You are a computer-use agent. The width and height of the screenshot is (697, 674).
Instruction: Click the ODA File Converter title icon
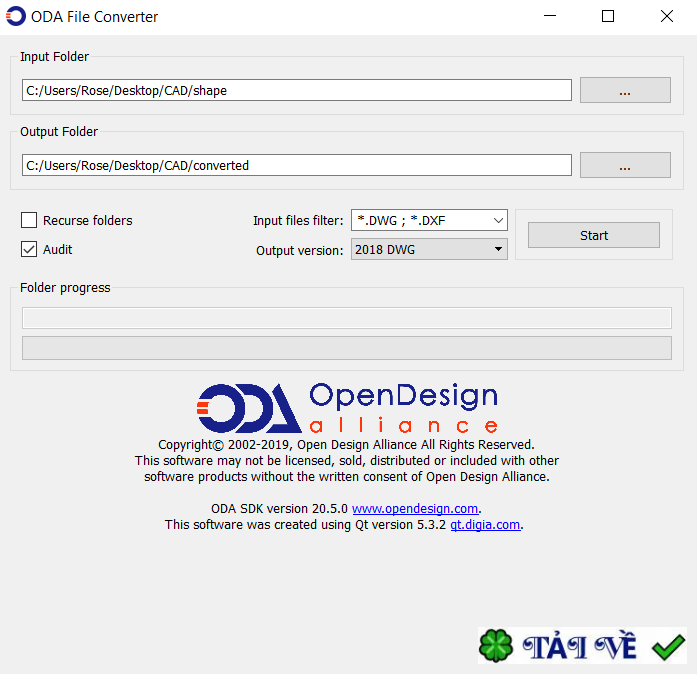[x=16, y=16]
